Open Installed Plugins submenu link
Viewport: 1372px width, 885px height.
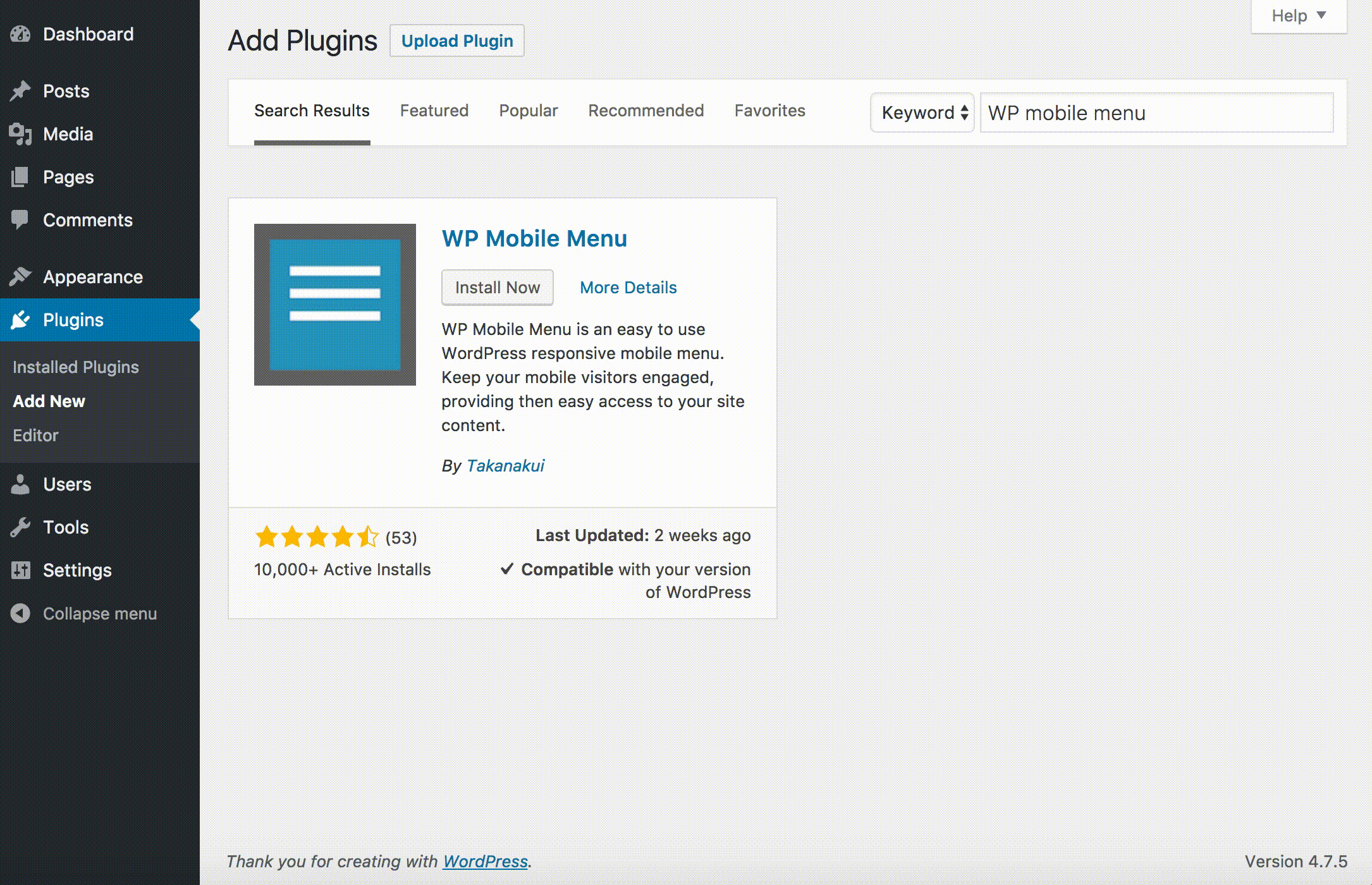[x=76, y=367]
